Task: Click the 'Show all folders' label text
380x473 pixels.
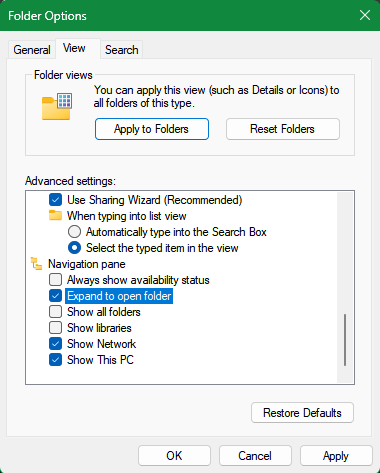Action: click(x=104, y=312)
